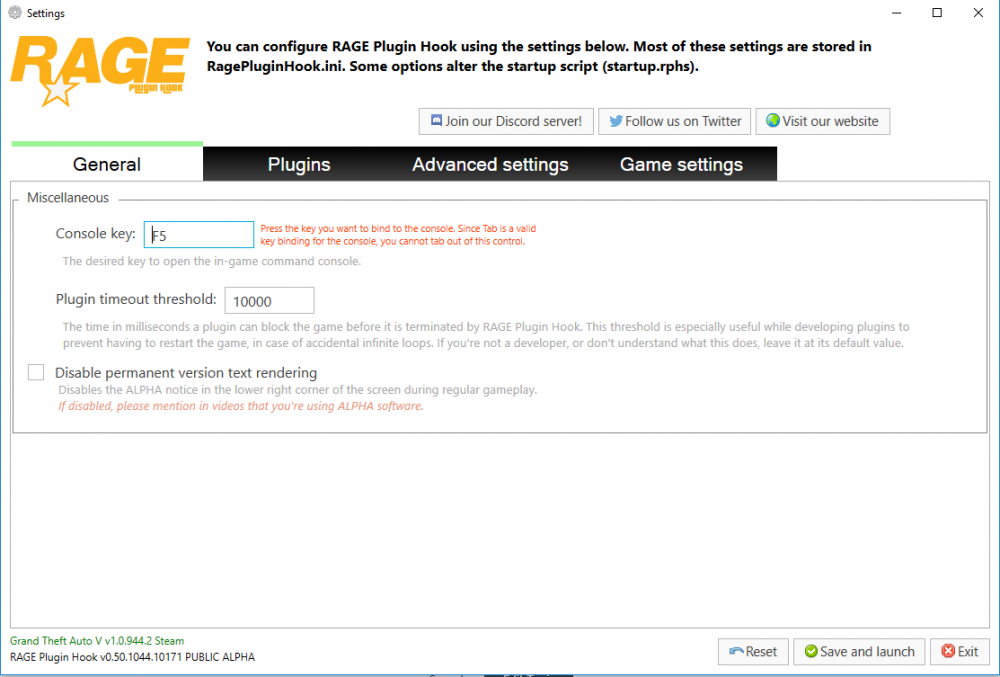
Task: Click the Disable permanent version text rendering label
Action: (186, 373)
